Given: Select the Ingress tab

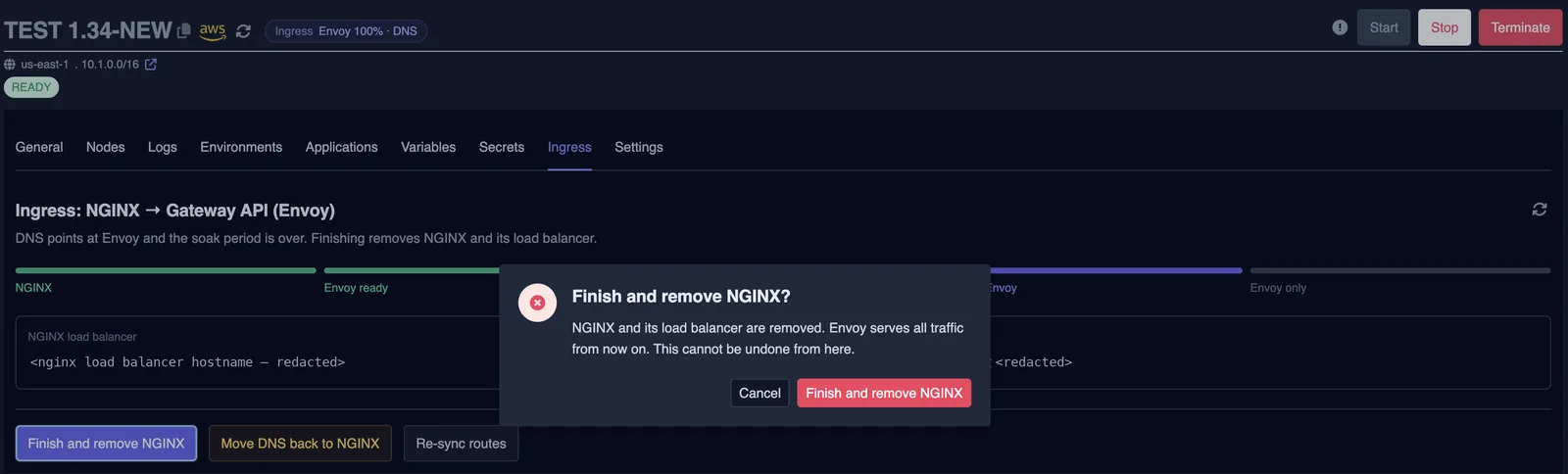Looking at the screenshot, I should pos(569,147).
